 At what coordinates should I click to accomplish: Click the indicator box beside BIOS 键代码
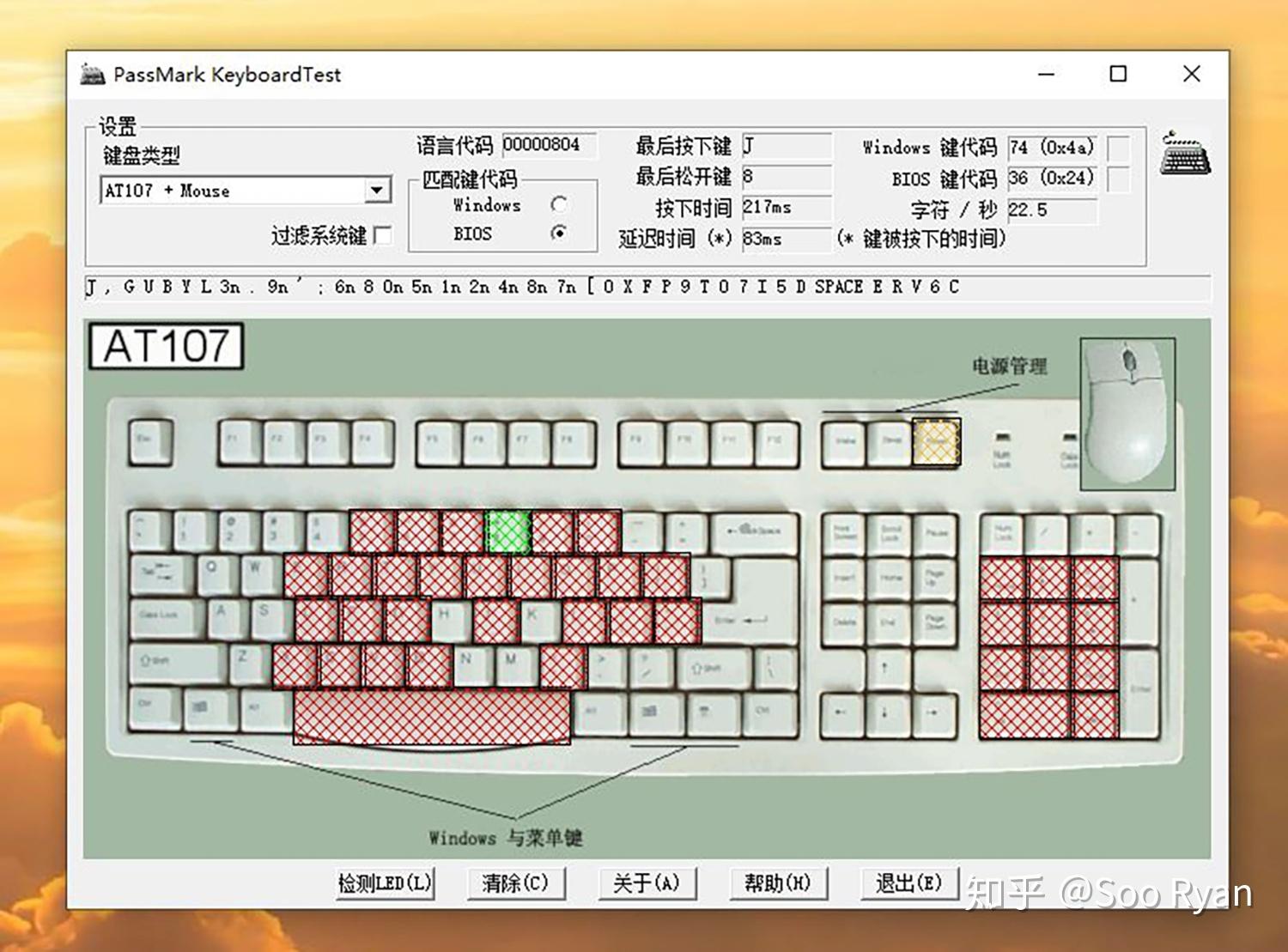pyautogui.click(x=1118, y=179)
